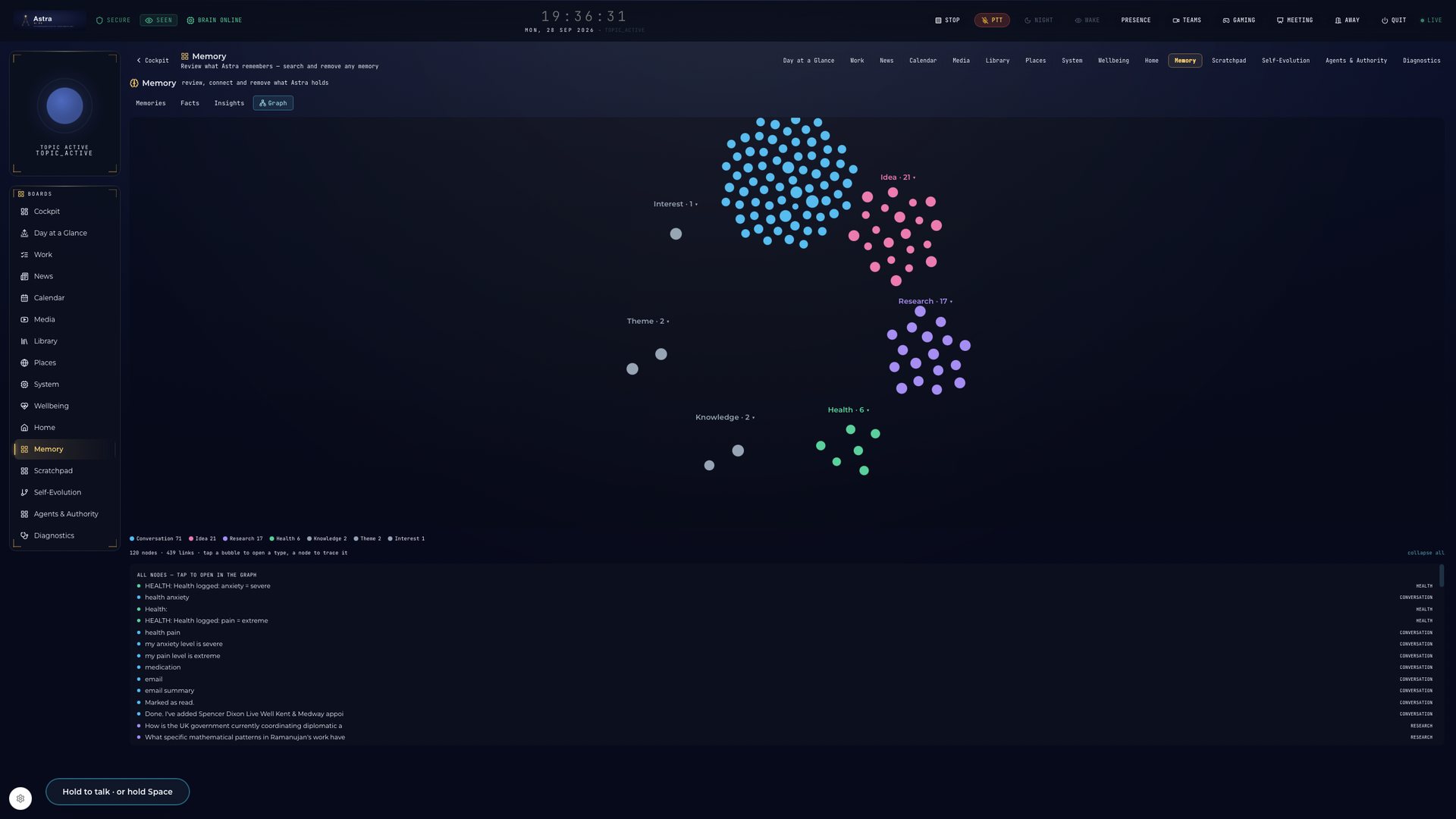This screenshot has height=819, width=1456.
Task: Click the STOP button
Action: click(x=947, y=20)
